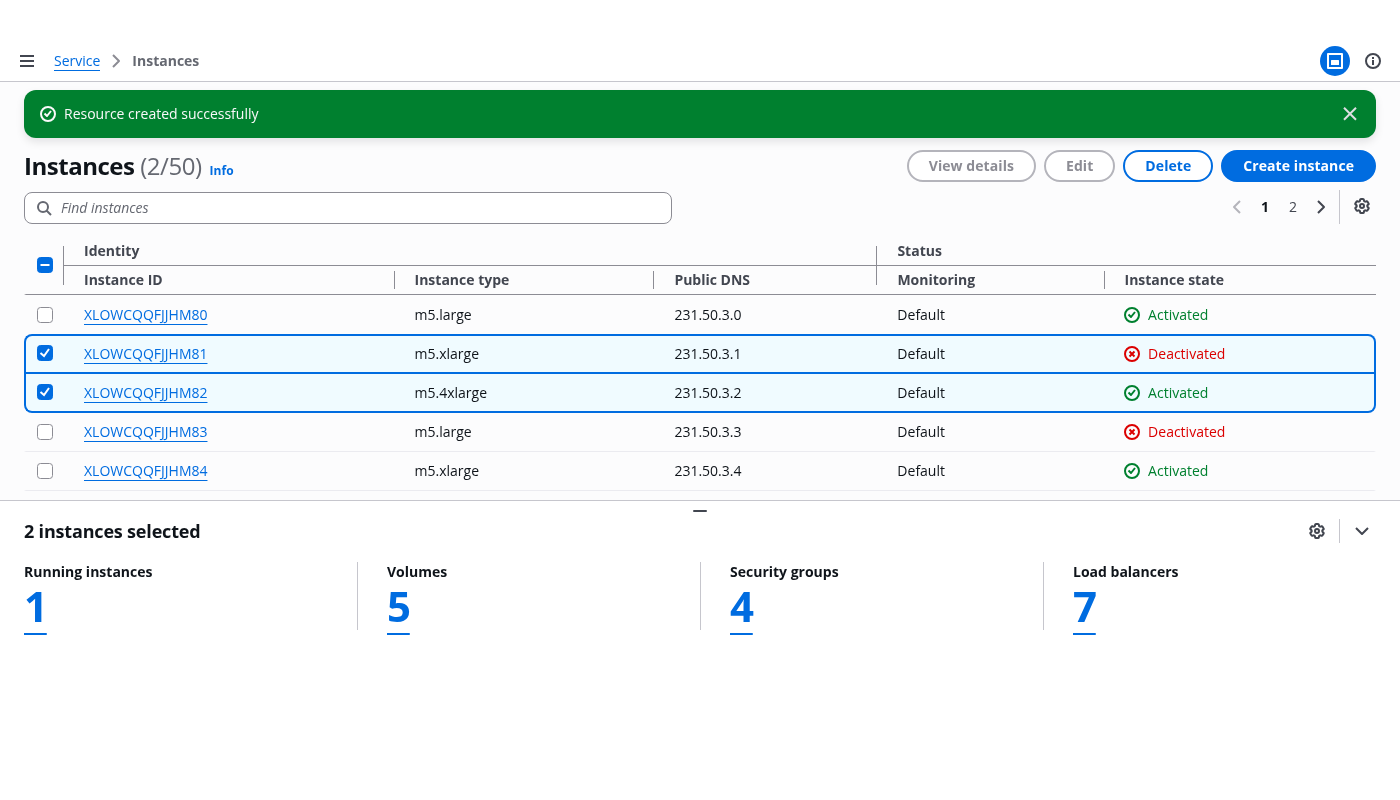Open instance XLOWCQQFJJHM81 link
The width and height of the screenshot is (1400, 800).
click(146, 354)
